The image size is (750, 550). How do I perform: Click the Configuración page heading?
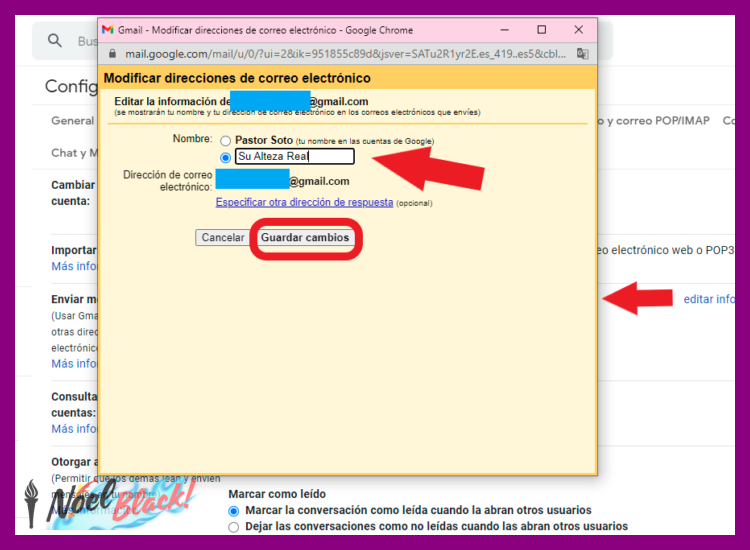pyautogui.click(x=71, y=86)
